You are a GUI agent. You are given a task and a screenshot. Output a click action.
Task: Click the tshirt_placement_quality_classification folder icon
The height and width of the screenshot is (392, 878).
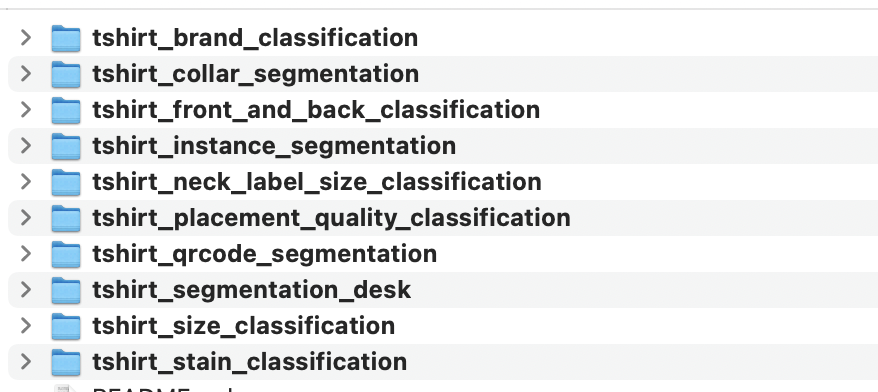coord(66,218)
